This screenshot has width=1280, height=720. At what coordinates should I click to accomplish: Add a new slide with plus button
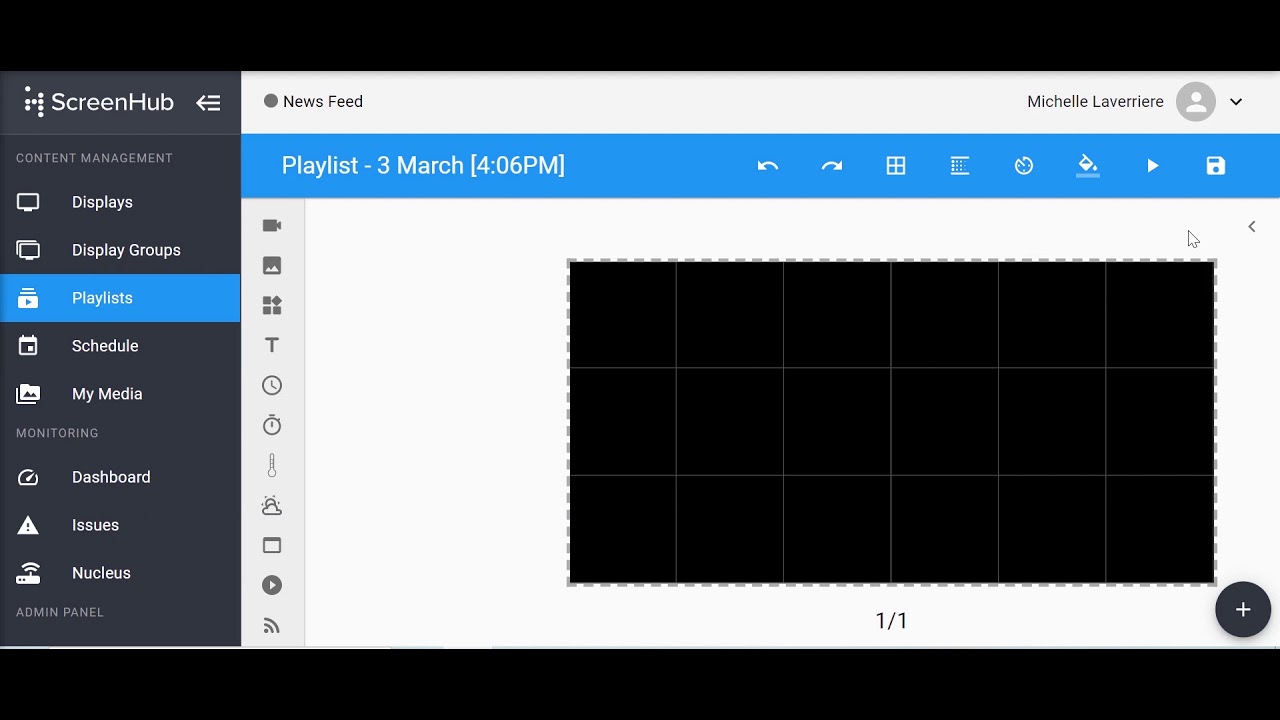[x=1243, y=609]
